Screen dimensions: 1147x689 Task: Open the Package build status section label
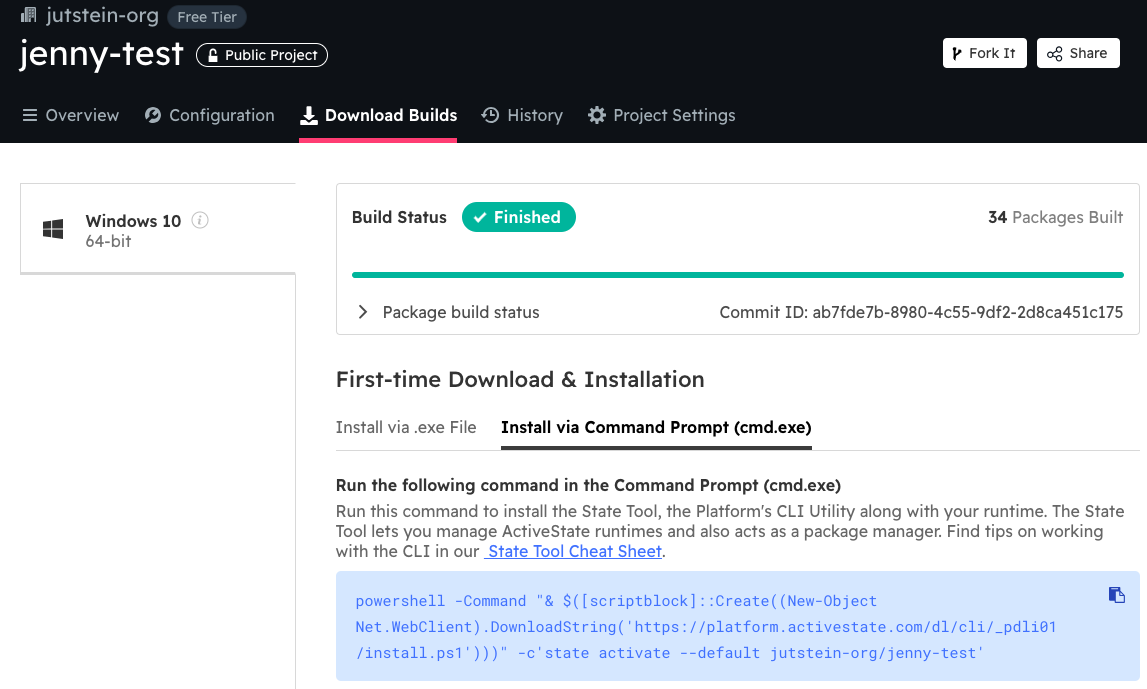click(x=461, y=312)
